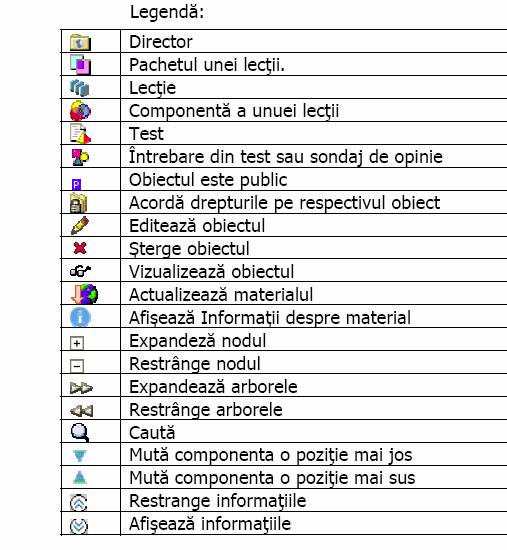This screenshot has width=507, height=550.
Task: Collapse the tree with double left arrows
Action: 81,410
